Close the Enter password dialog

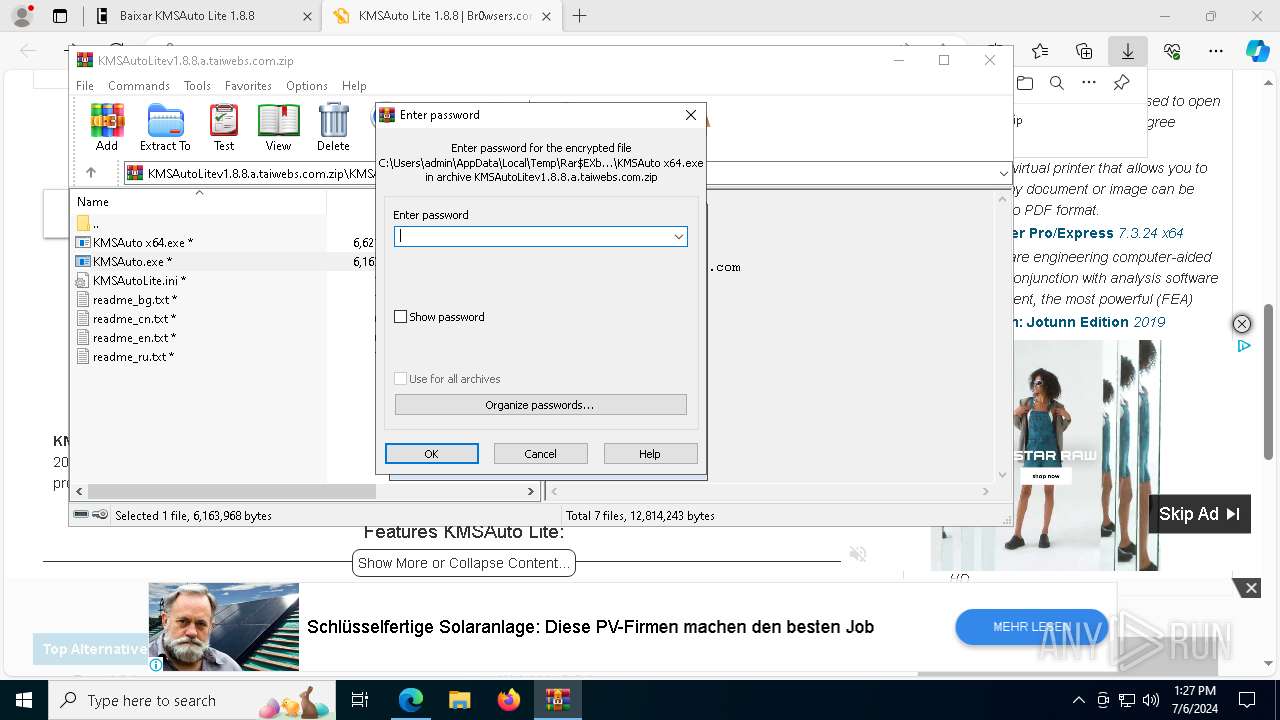click(690, 115)
